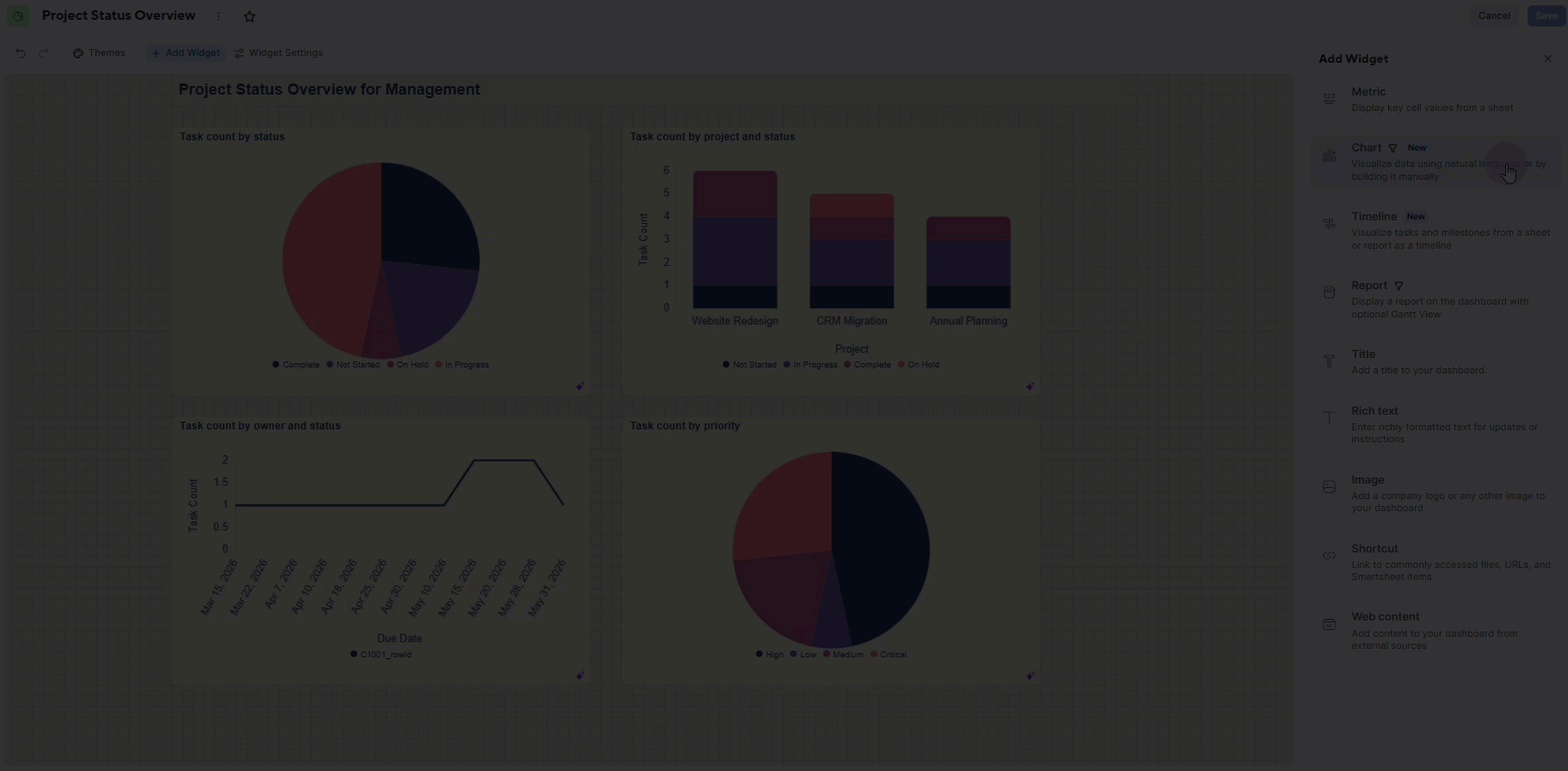Click the AI sparkle icon on owner line chart
This screenshot has height=771, width=1568.
(x=580, y=675)
